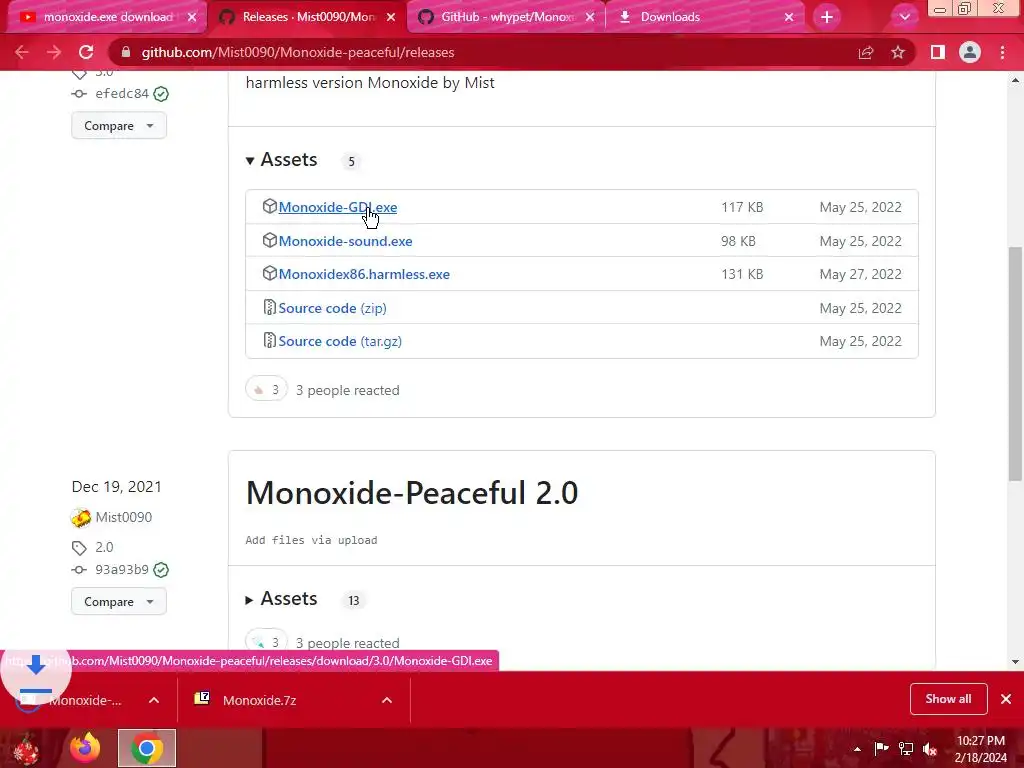This screenshot has width=1024, height=768.
Task: Click the zip file icon beside Source code (zip)
Action: [269, 307]
